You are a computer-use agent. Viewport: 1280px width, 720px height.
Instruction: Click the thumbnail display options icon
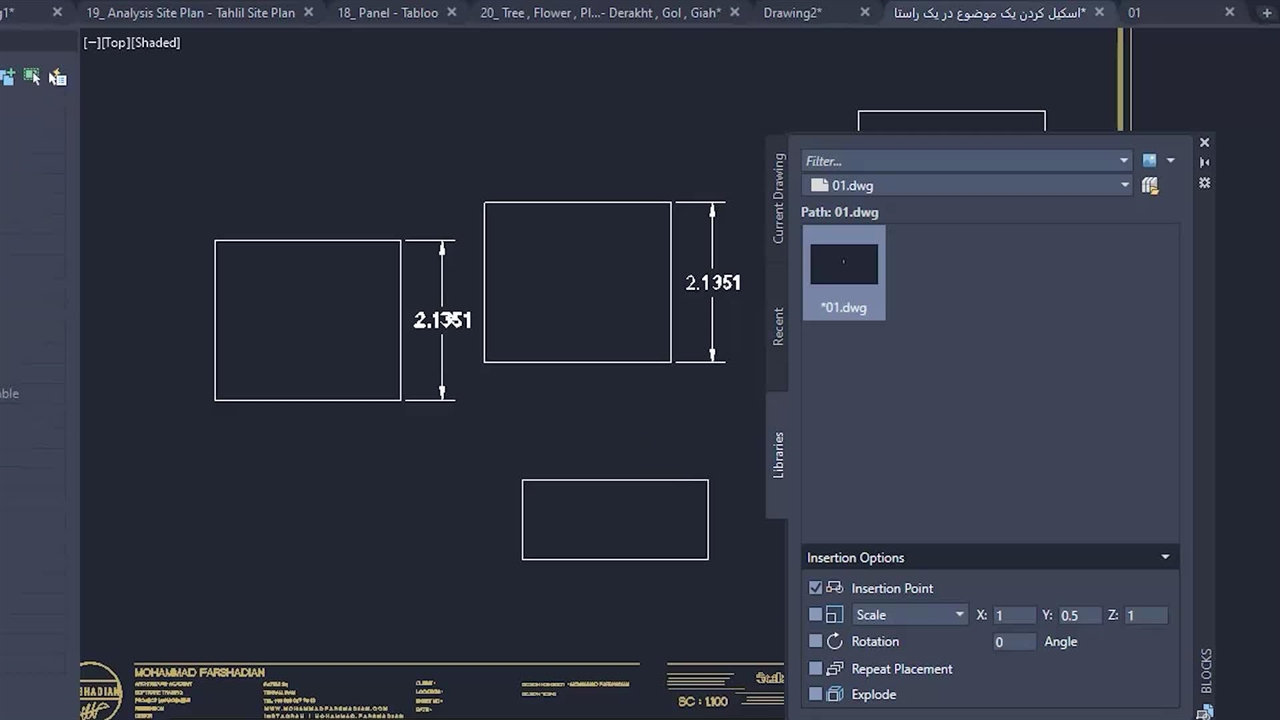pyautogui.click(x=1150, y=160)
